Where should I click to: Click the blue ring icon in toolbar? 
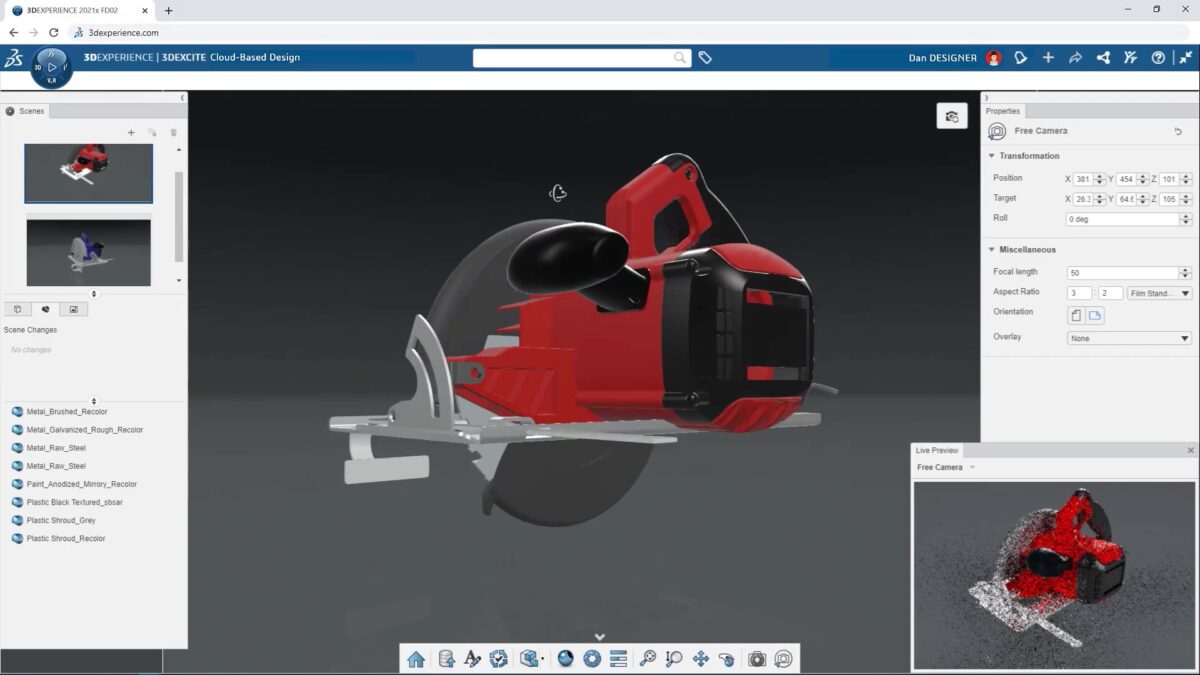pos(591,659)
